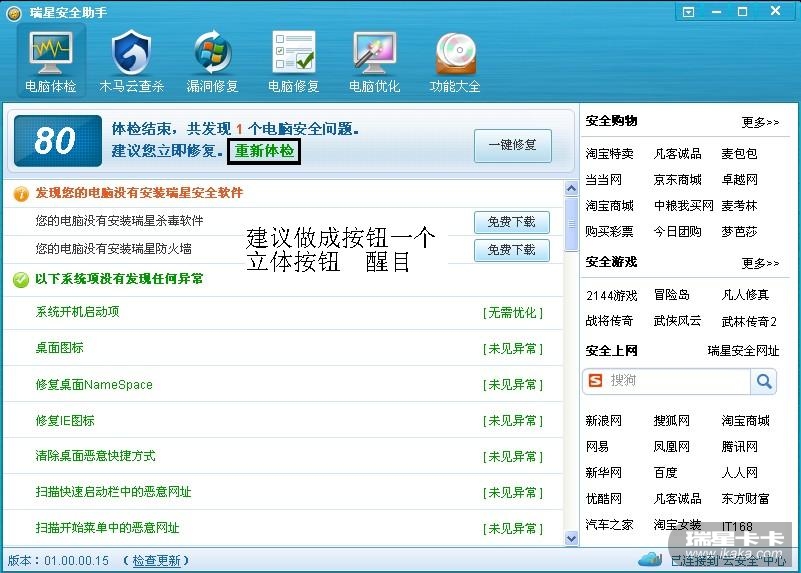Open the 武林传奇2 game link
This screenshot has width=801, height=573.
click(x=749, y=322)
